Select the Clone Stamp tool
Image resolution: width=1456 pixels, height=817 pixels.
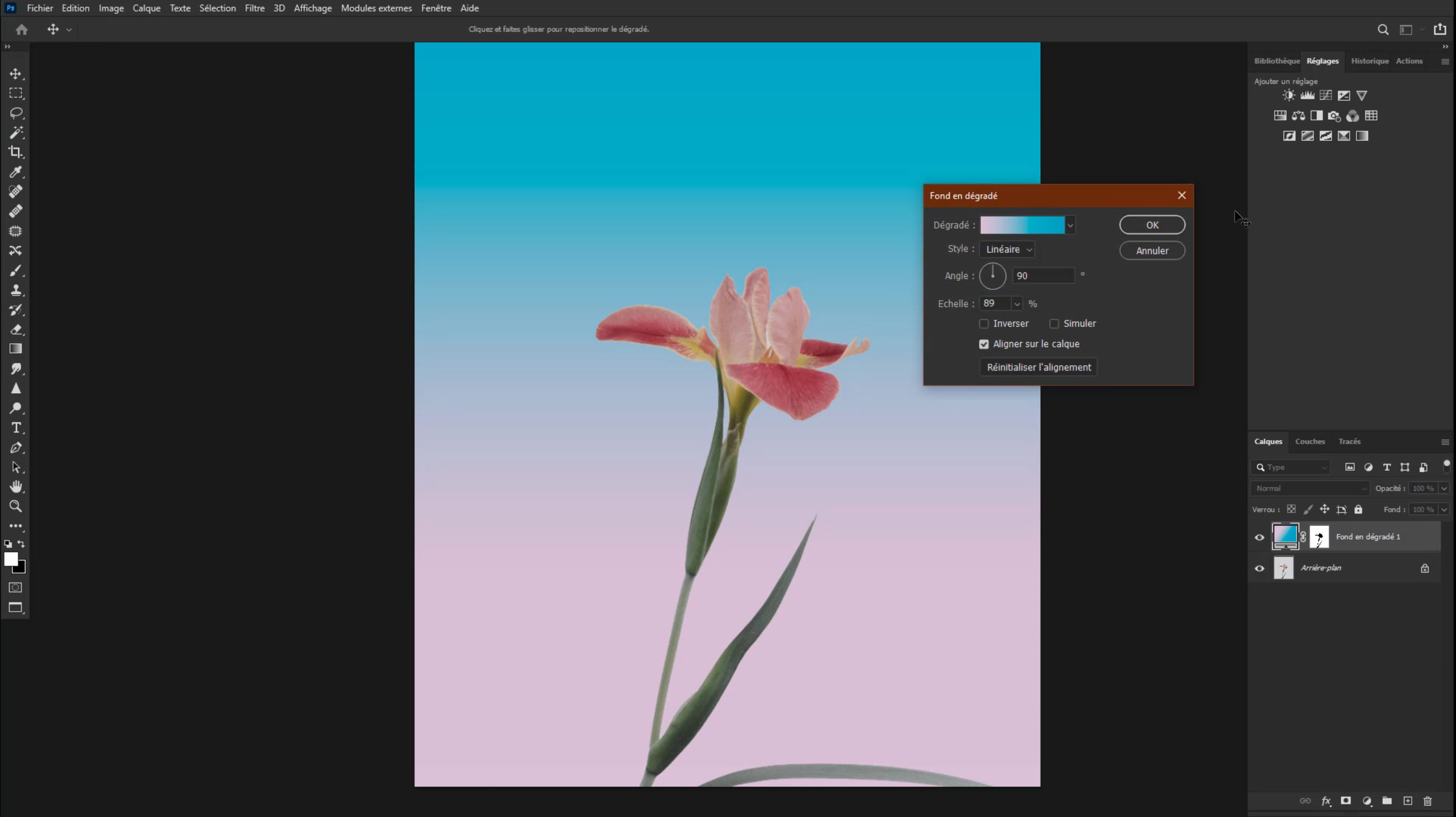click(x=16, y=290)
